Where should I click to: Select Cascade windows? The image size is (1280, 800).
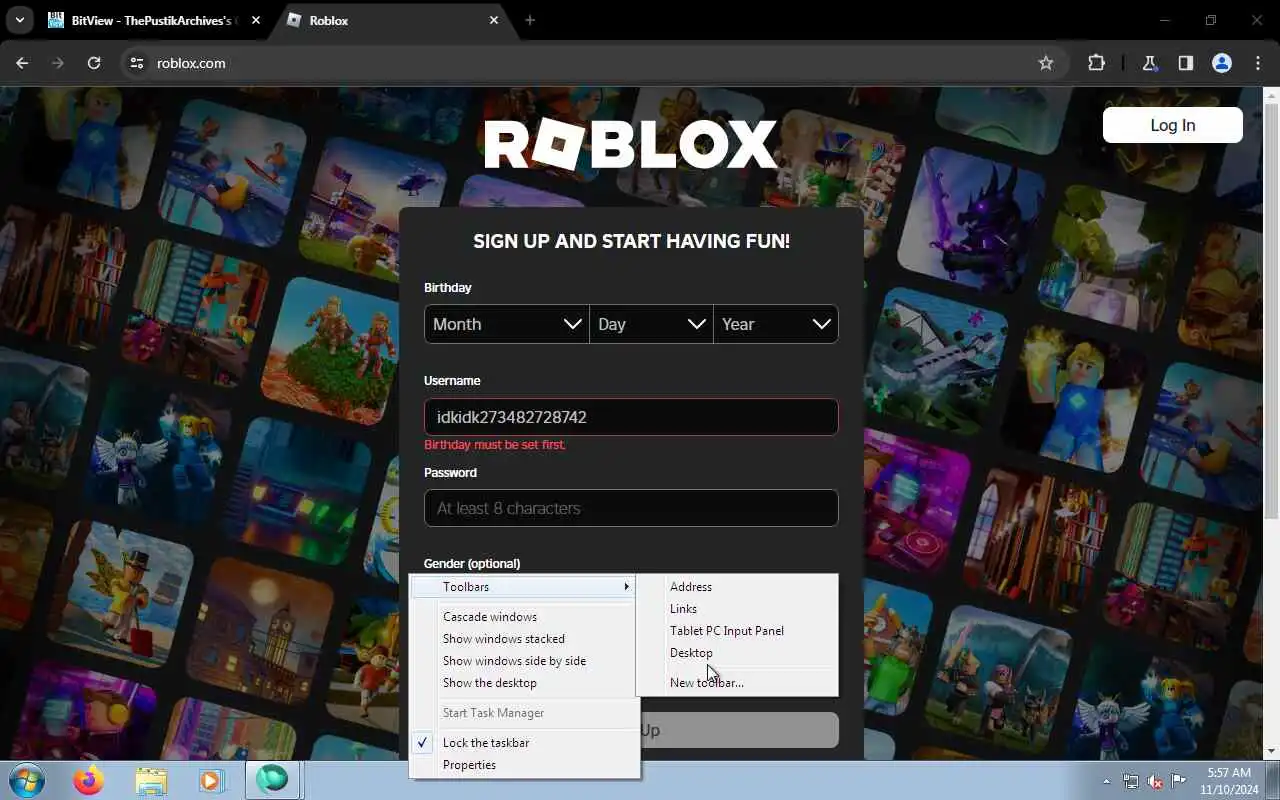click(524, 617)
